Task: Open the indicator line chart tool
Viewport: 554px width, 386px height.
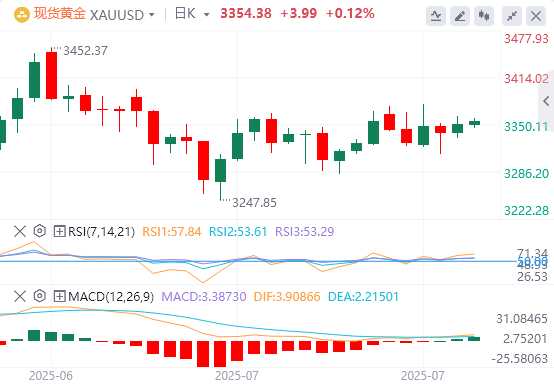Action: click(x=436, y=16)
